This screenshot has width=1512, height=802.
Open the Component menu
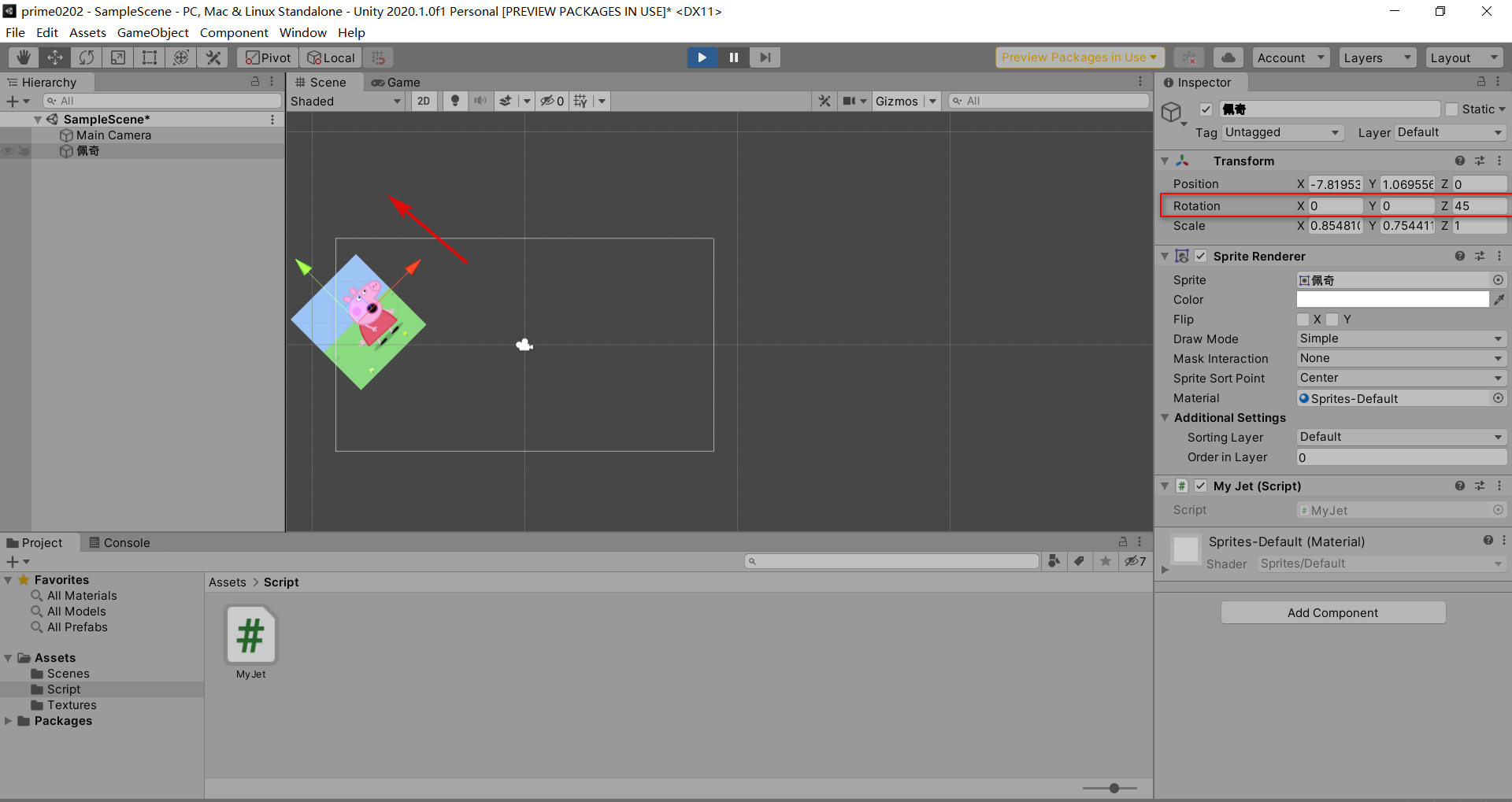tap(234, 32)
